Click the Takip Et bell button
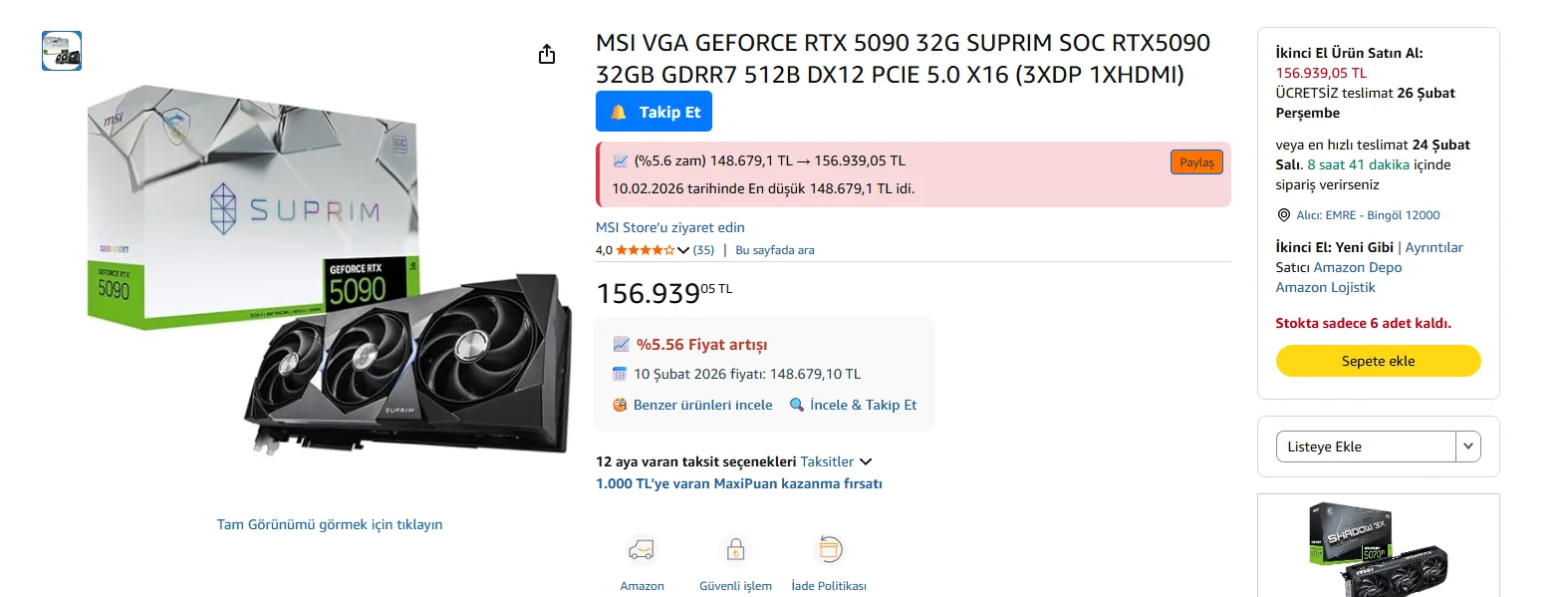 (x=653, y=112)
